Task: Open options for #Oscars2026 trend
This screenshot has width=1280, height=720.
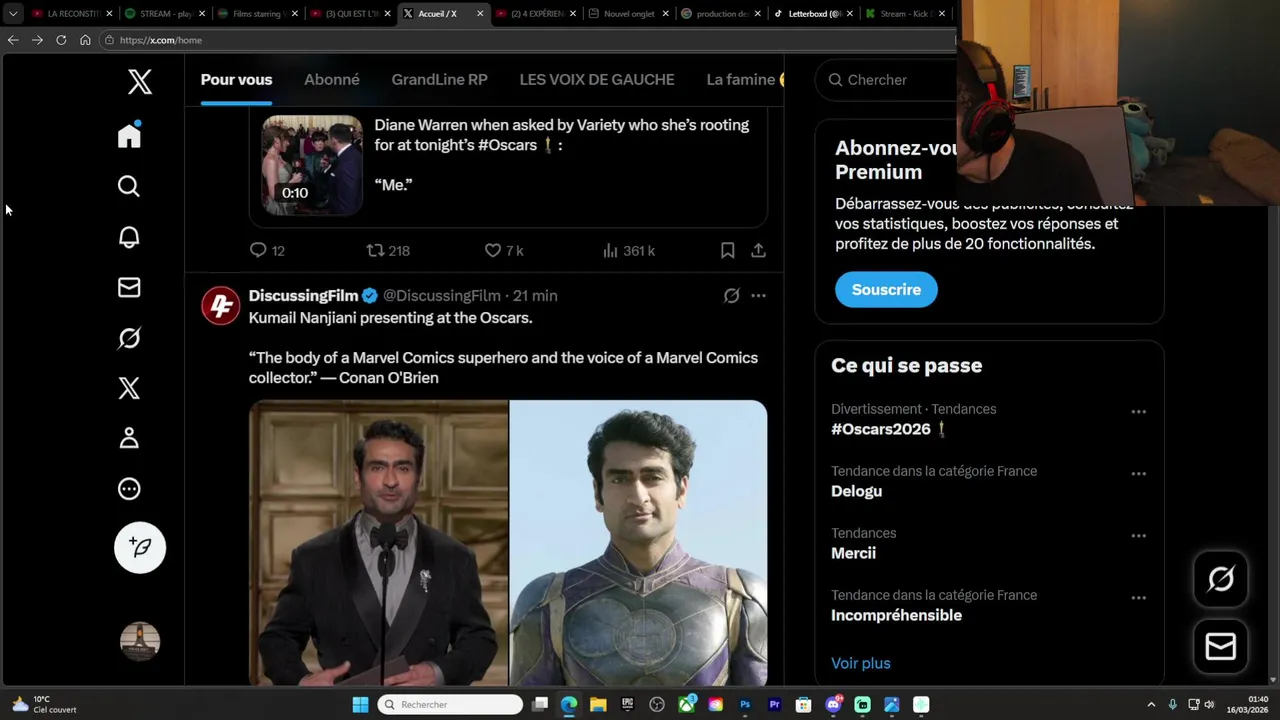Action: (x=1138, y=411)
